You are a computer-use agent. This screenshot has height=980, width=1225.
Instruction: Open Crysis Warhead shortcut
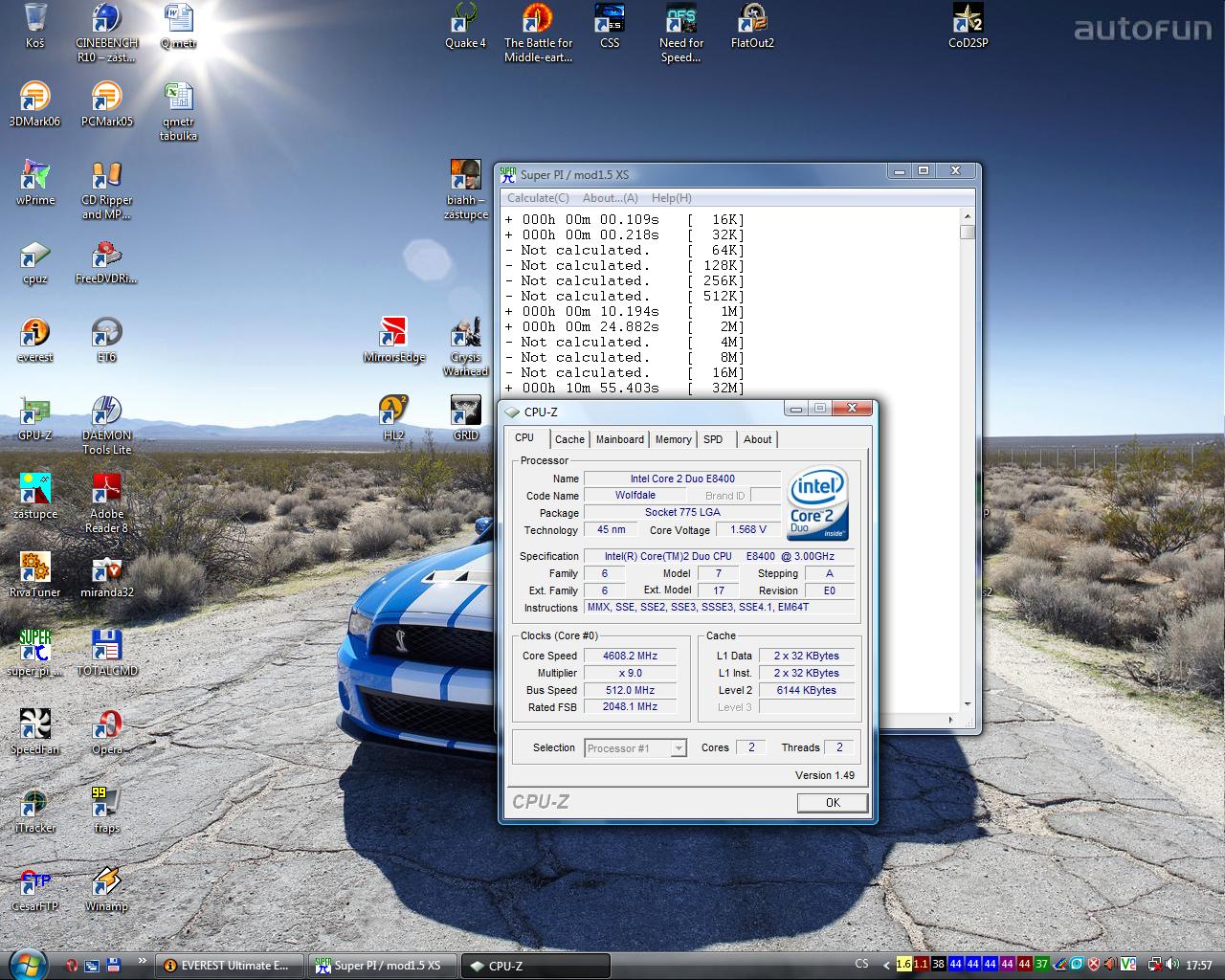pos(466,346)
